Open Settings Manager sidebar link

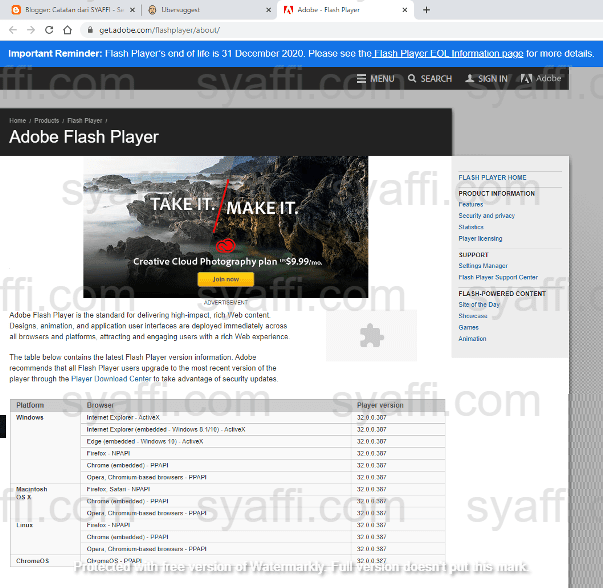[x=483, y=266]
